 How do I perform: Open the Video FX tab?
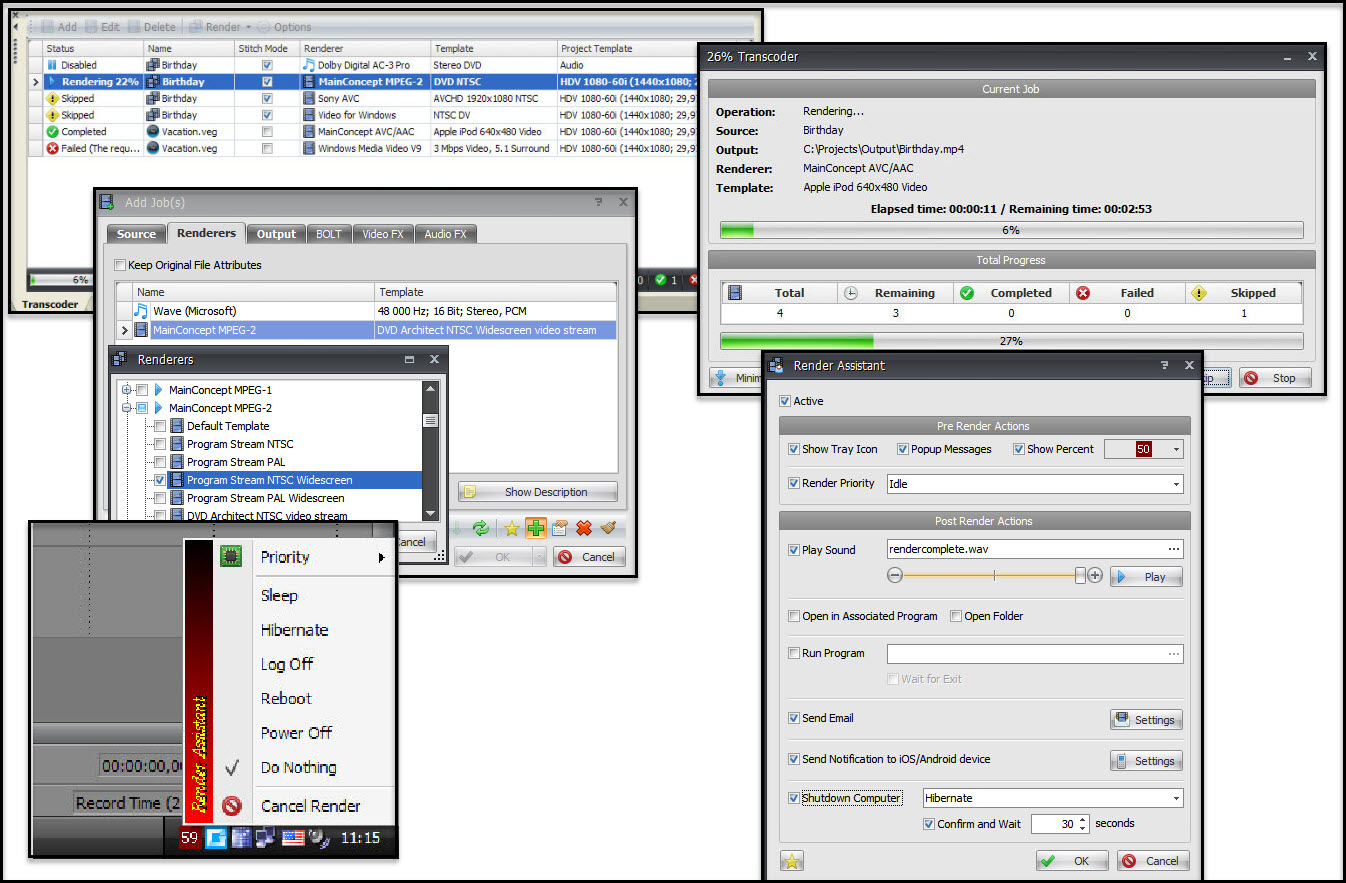pyautogui.click(x=382, y=234)
